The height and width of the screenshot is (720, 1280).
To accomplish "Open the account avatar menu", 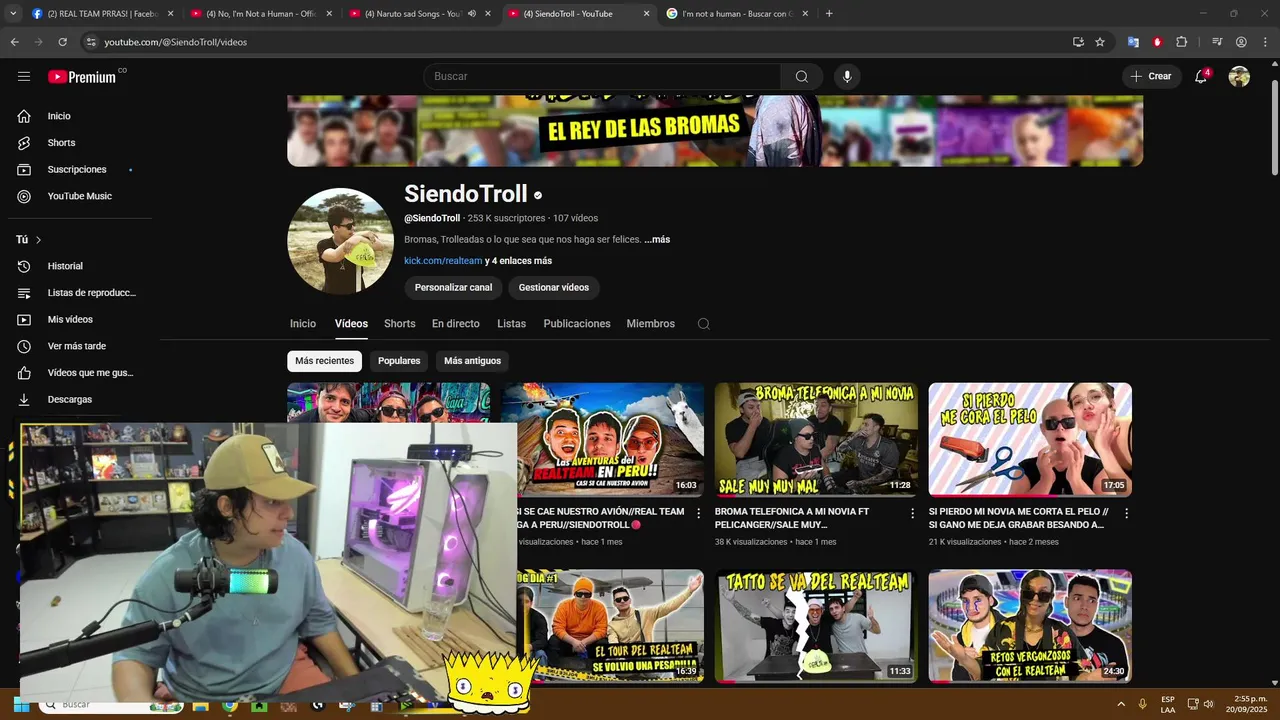I will (1239, 76).
